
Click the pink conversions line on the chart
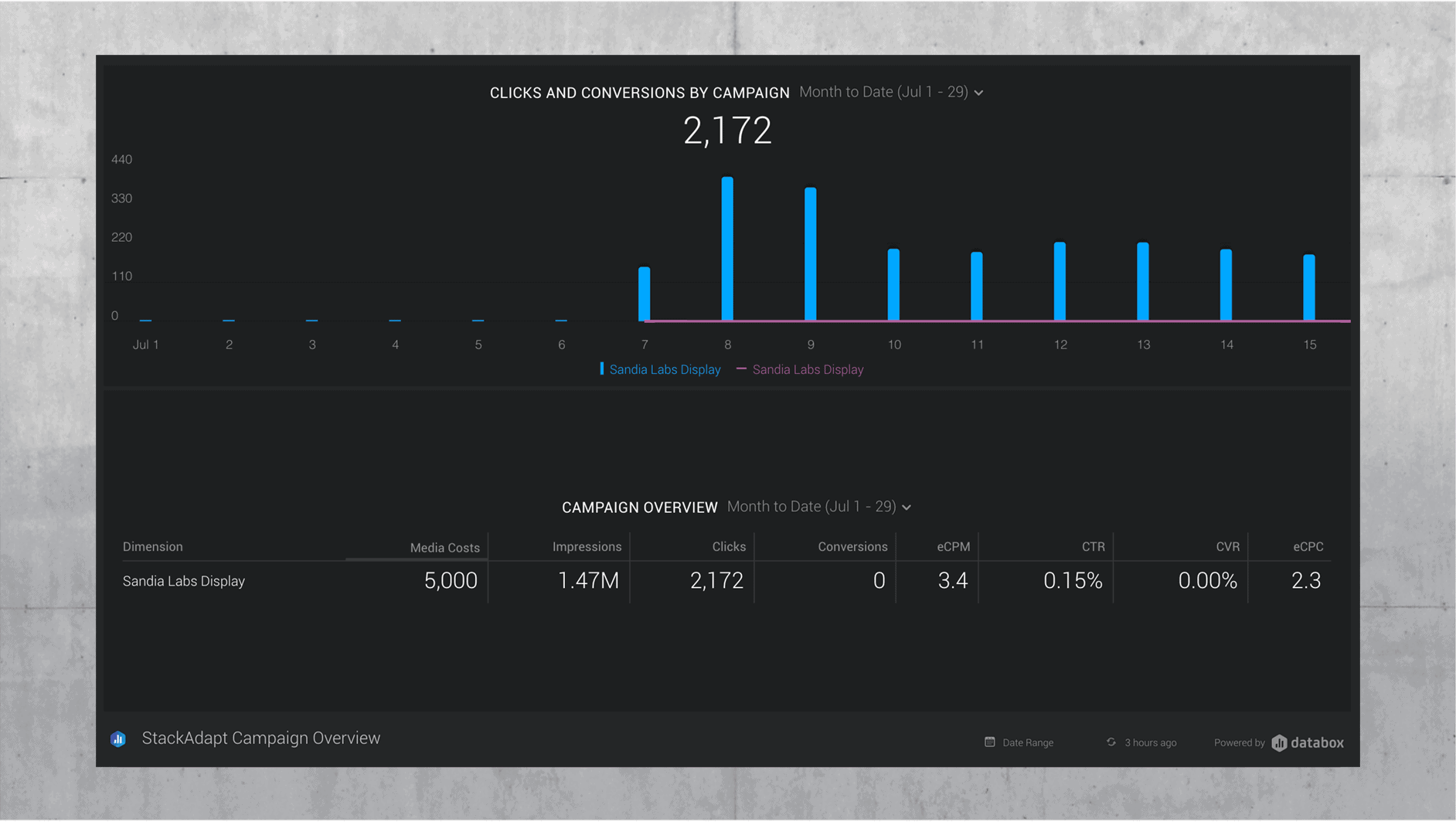pos(927,319)
